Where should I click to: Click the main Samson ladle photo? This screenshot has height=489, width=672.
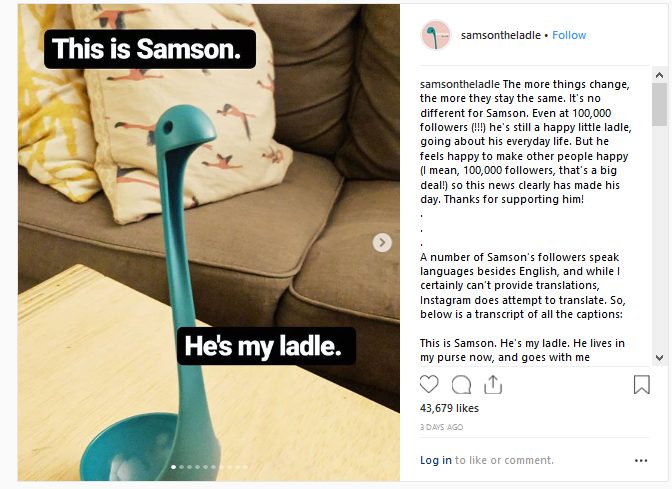tap(209, 243)
